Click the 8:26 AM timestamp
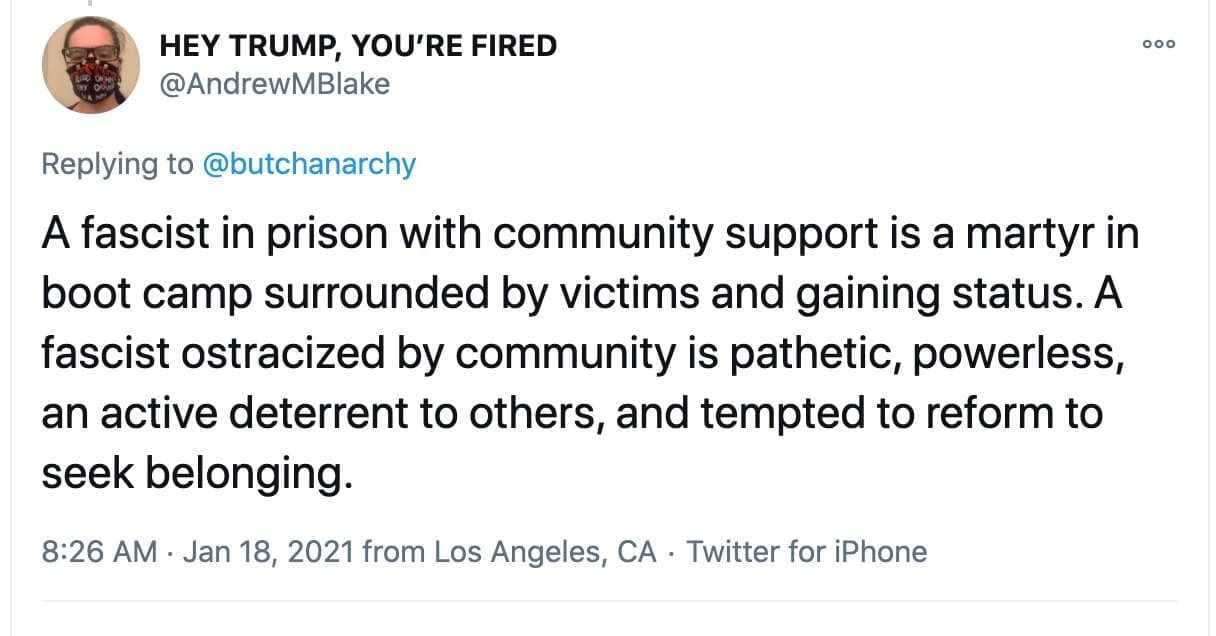Screen dimensions: 1216x636 click(x=98, y=551)
